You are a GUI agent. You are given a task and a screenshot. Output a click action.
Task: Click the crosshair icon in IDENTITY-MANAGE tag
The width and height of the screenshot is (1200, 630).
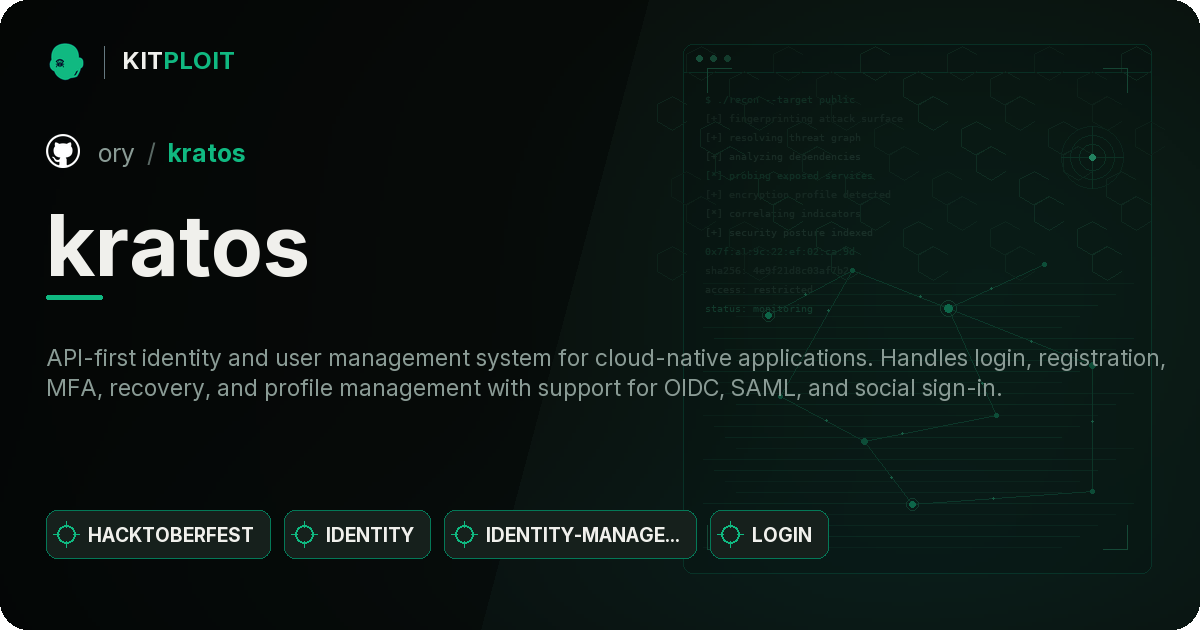pyautogui.click(x=465, y=534)
